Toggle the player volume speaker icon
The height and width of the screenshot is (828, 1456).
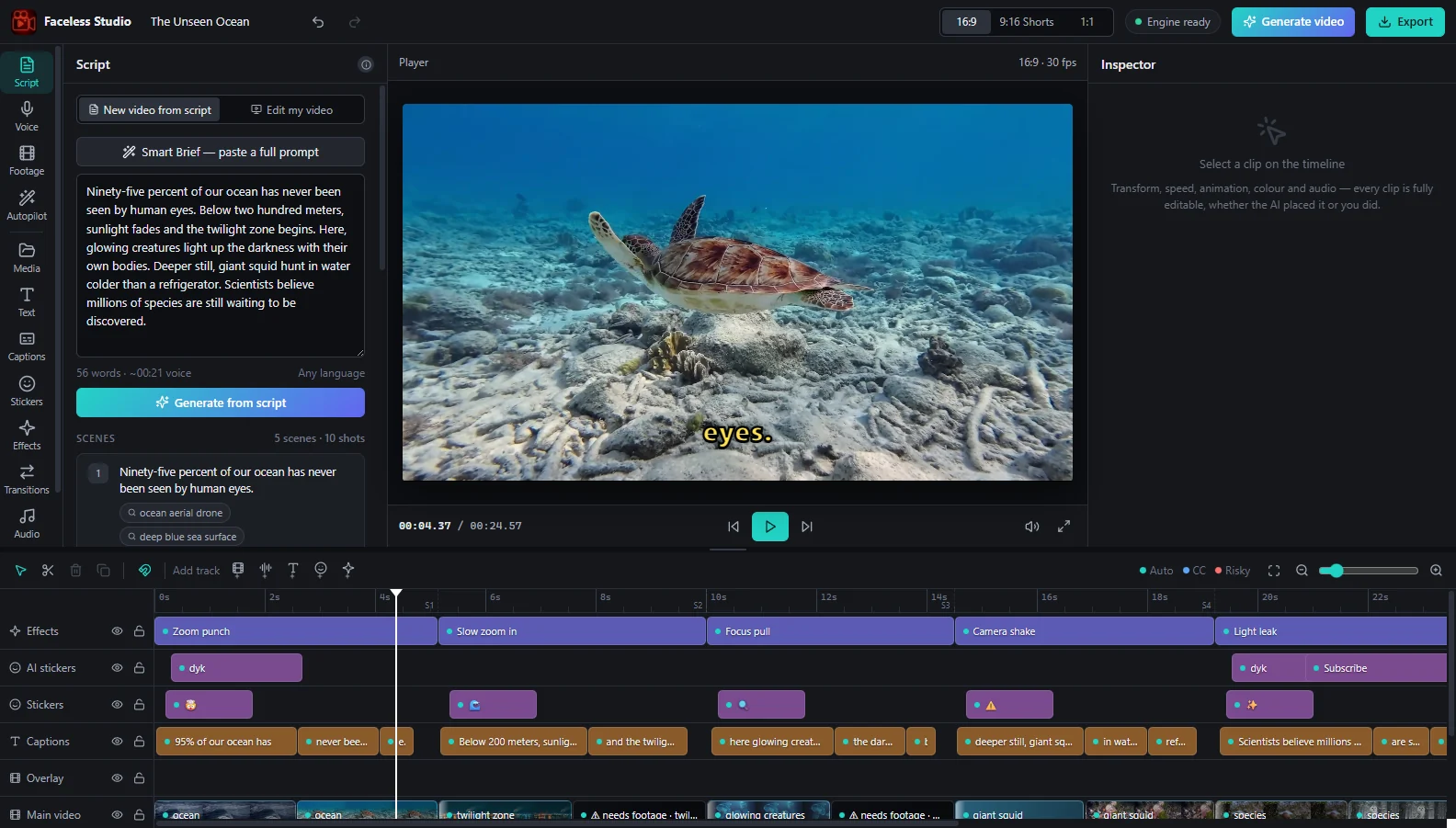(x=1032, y=527)
